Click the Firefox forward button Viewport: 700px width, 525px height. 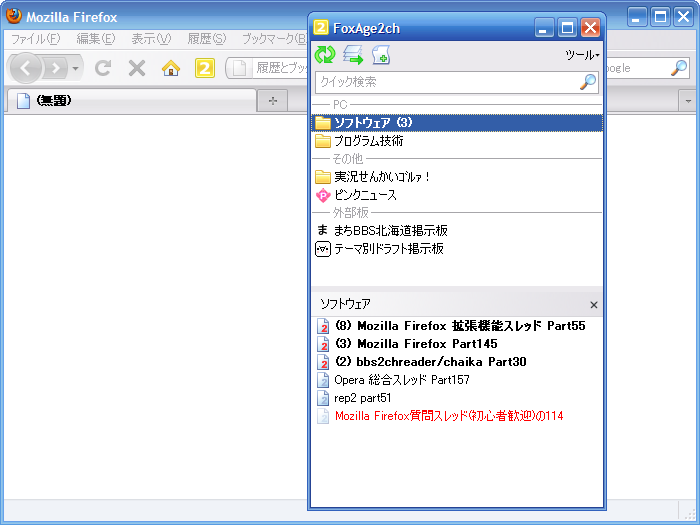pos(56,68)
